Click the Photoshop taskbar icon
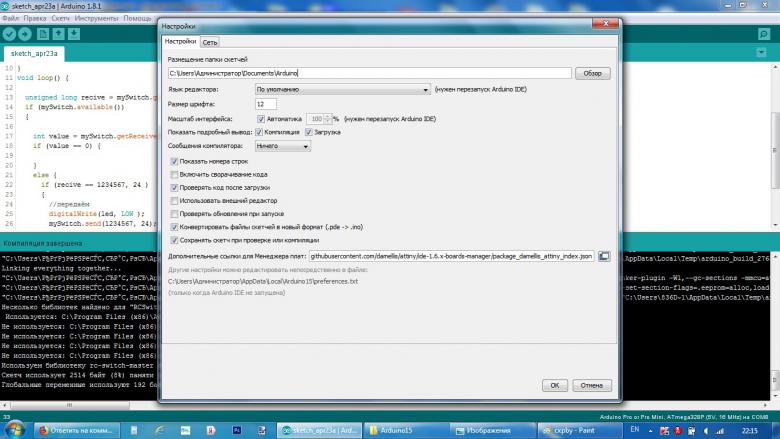This screenshot has height=439, width=780. coord(237,431)
